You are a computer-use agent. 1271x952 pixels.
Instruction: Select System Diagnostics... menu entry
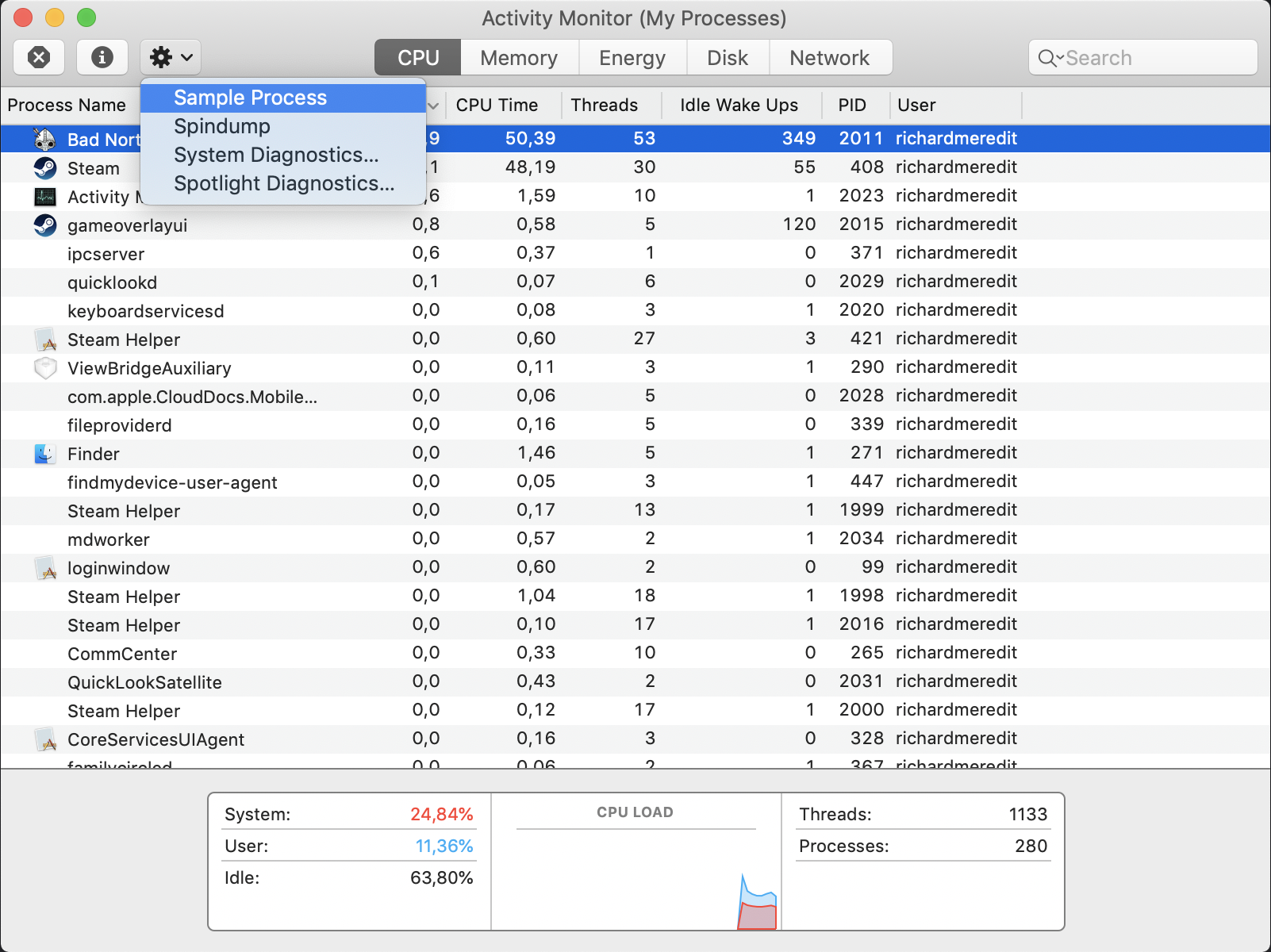(283, 155)
